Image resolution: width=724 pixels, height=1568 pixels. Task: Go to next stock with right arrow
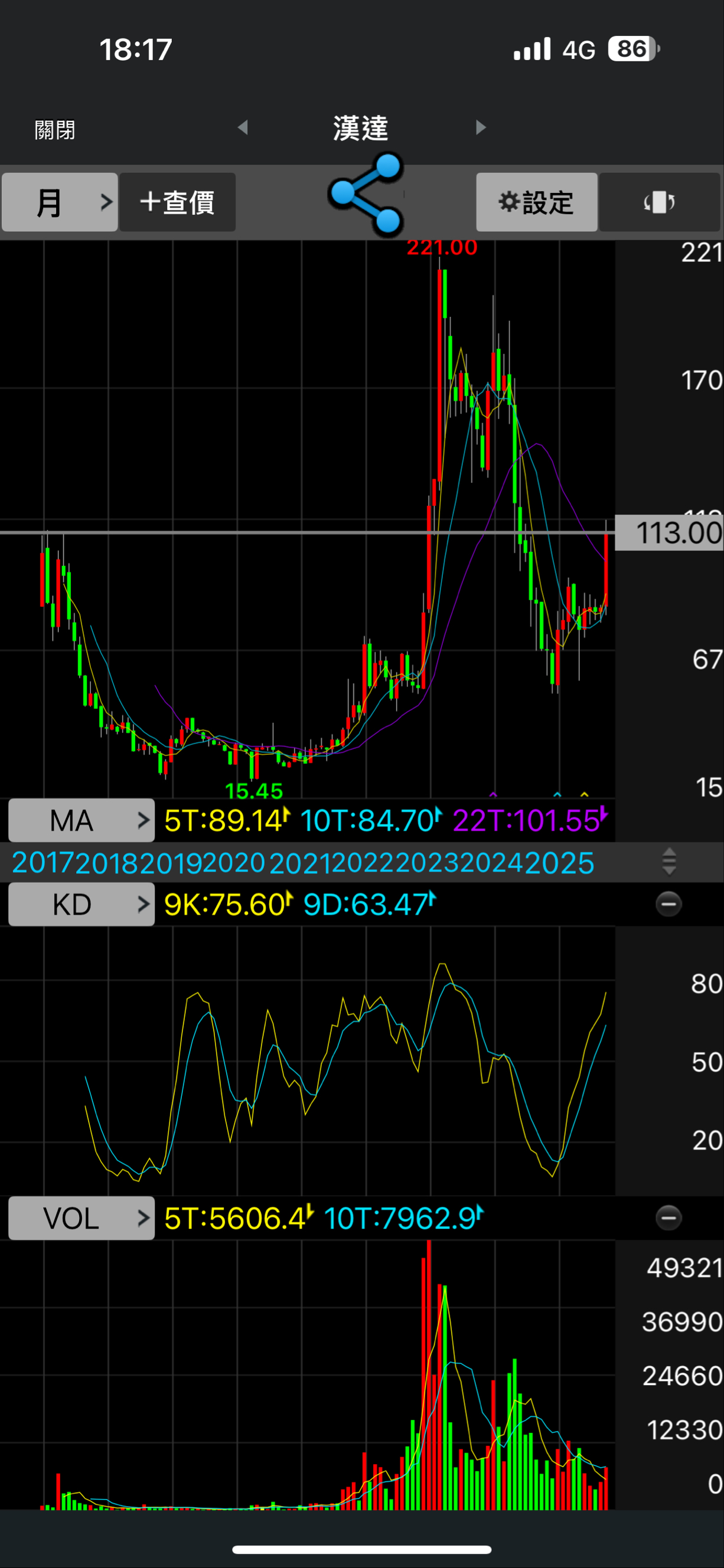481,127
